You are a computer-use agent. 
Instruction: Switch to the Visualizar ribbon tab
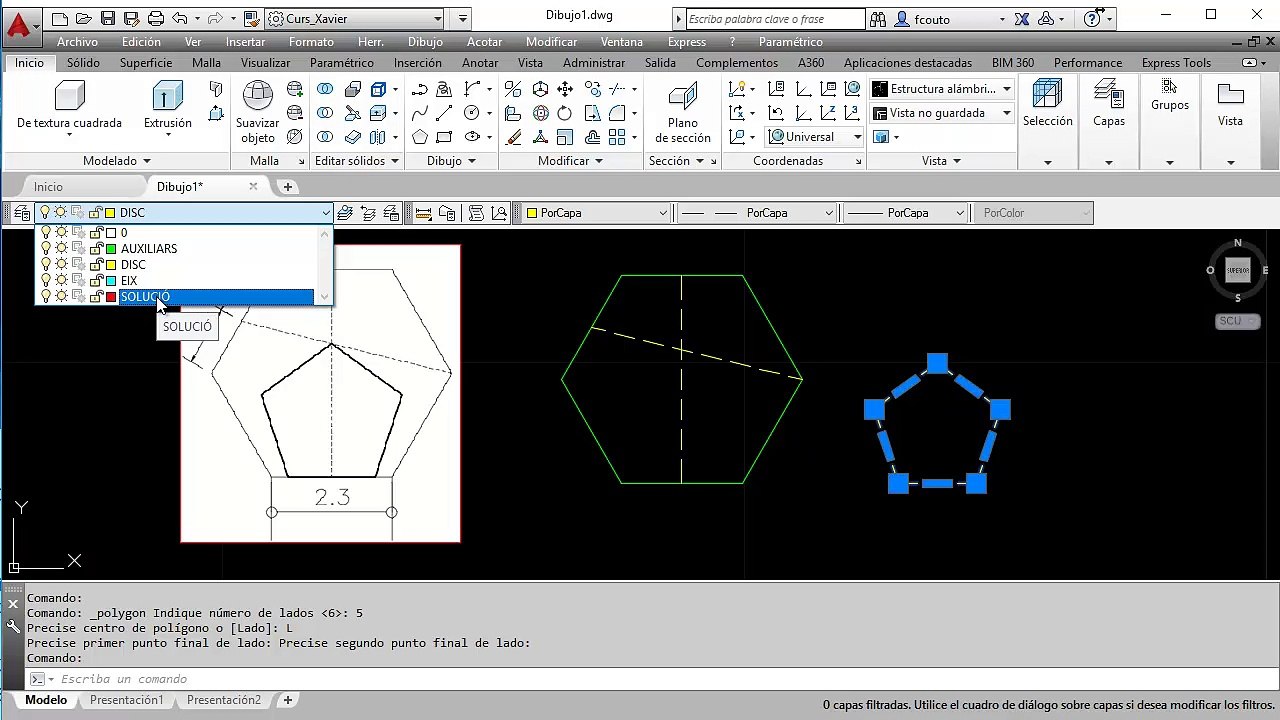coord(265,63)
